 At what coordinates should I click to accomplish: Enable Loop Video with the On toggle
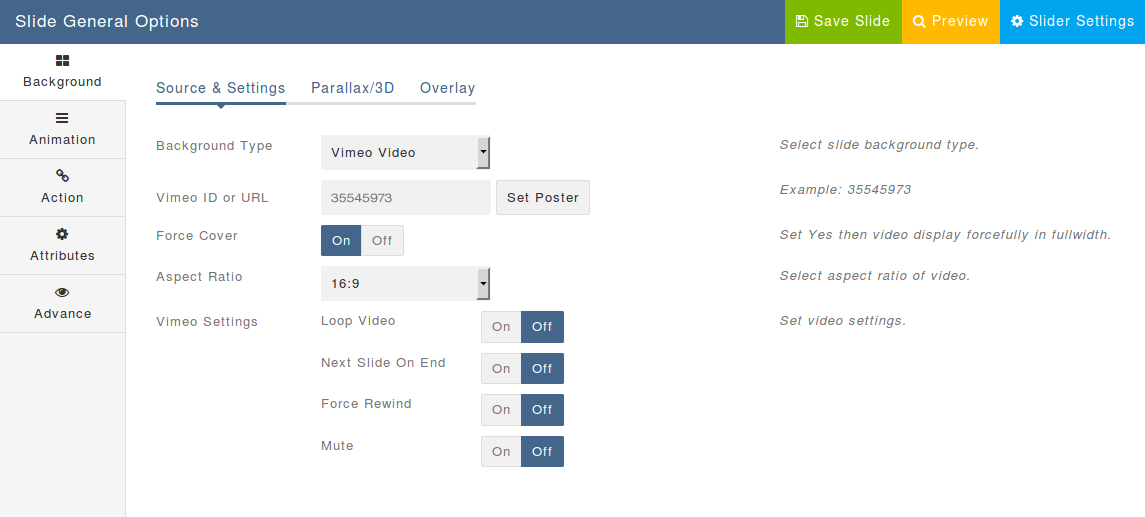click(501, 326)
